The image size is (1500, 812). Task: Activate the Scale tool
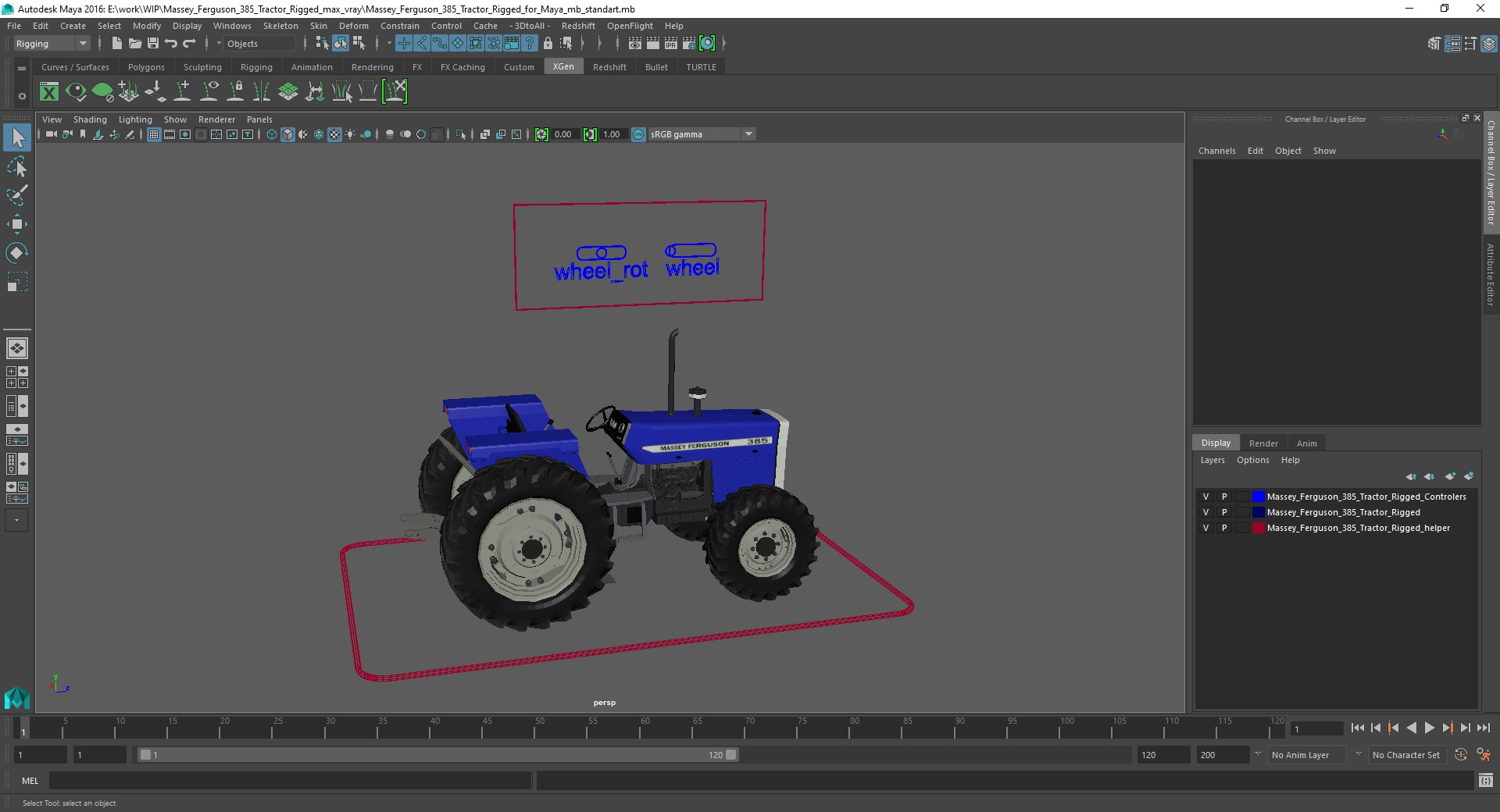pos(17,281)
